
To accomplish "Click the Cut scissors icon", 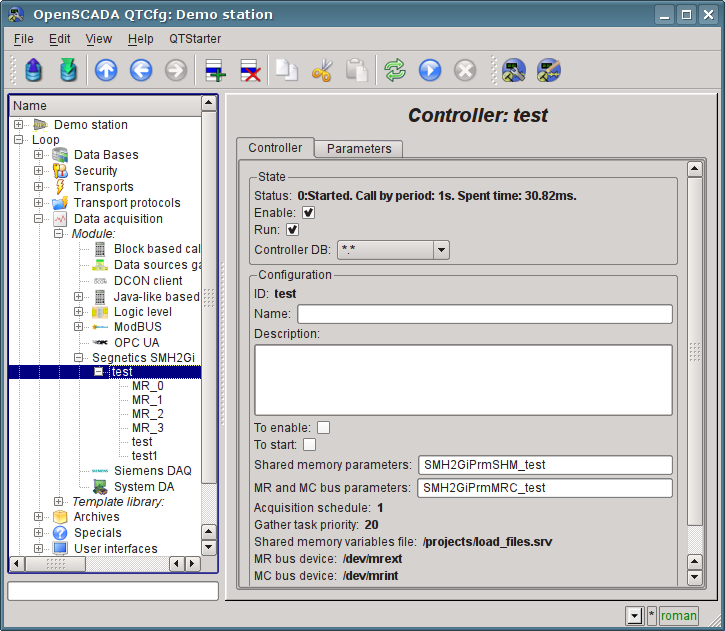I will tap(322, 70).
